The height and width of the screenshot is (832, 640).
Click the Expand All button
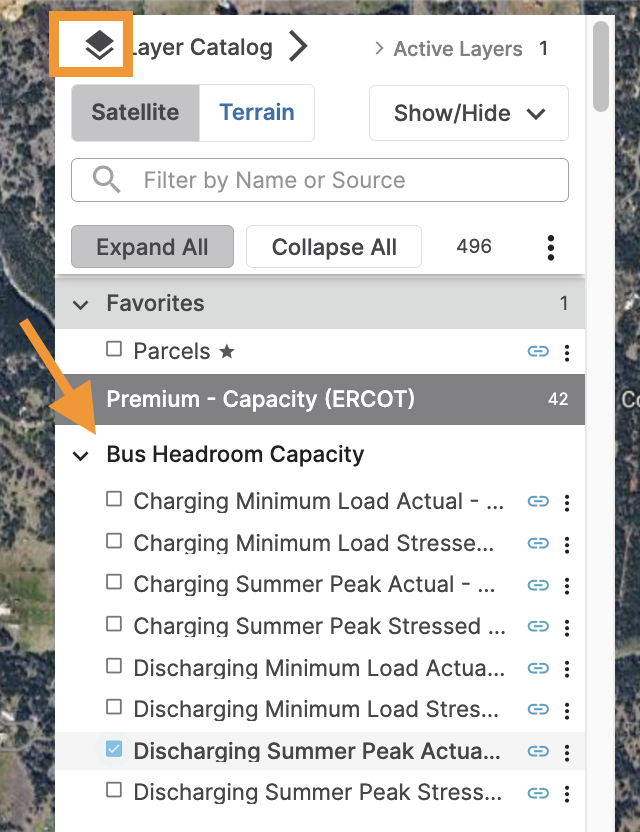coord(152,247)
